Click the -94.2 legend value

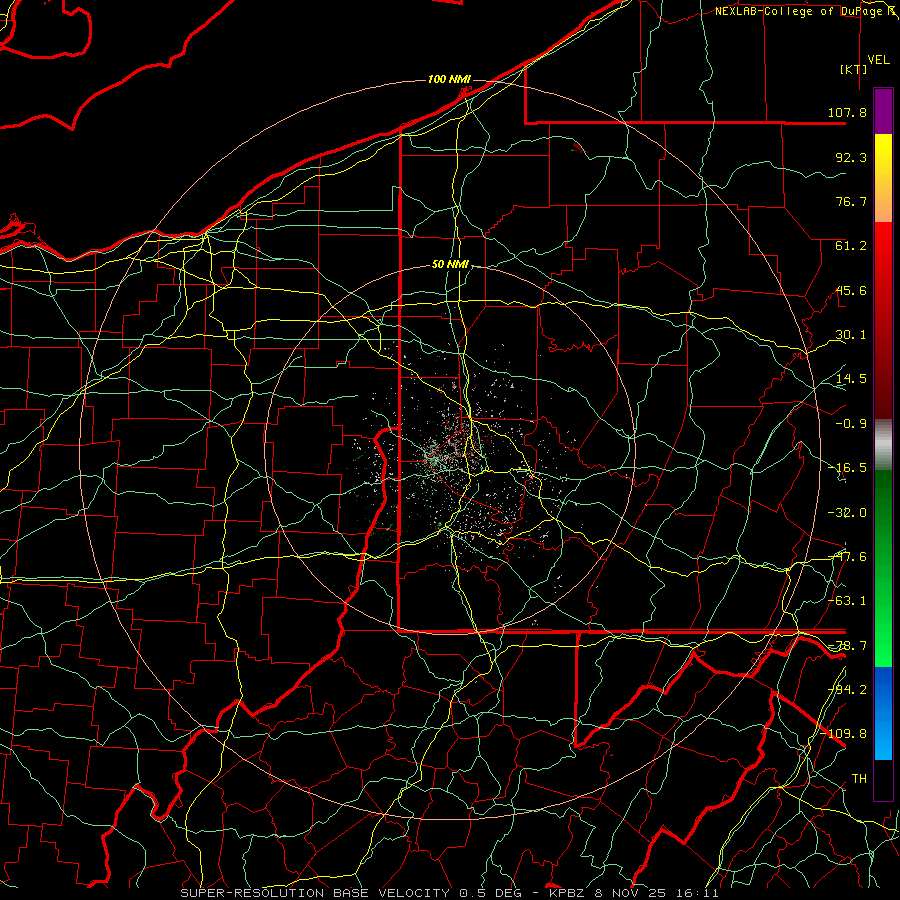pos(847,689)
